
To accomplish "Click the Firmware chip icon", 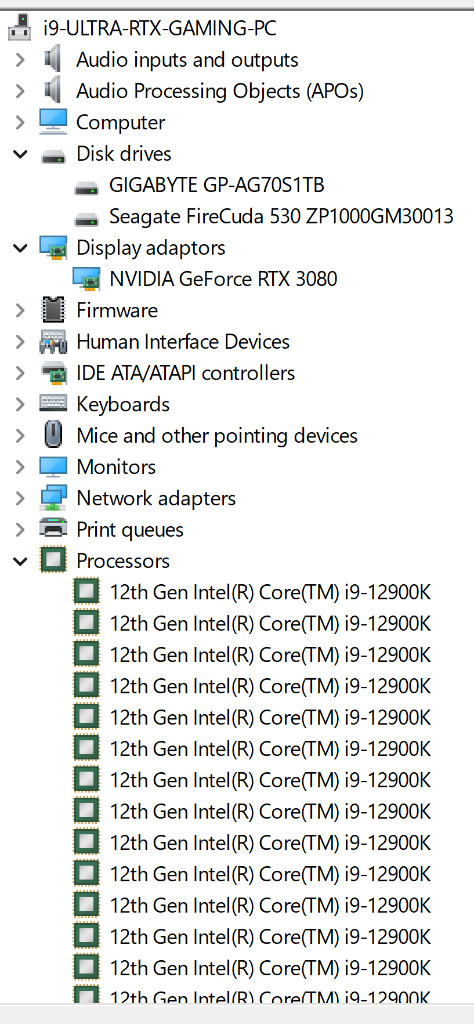I will point(53,310).
